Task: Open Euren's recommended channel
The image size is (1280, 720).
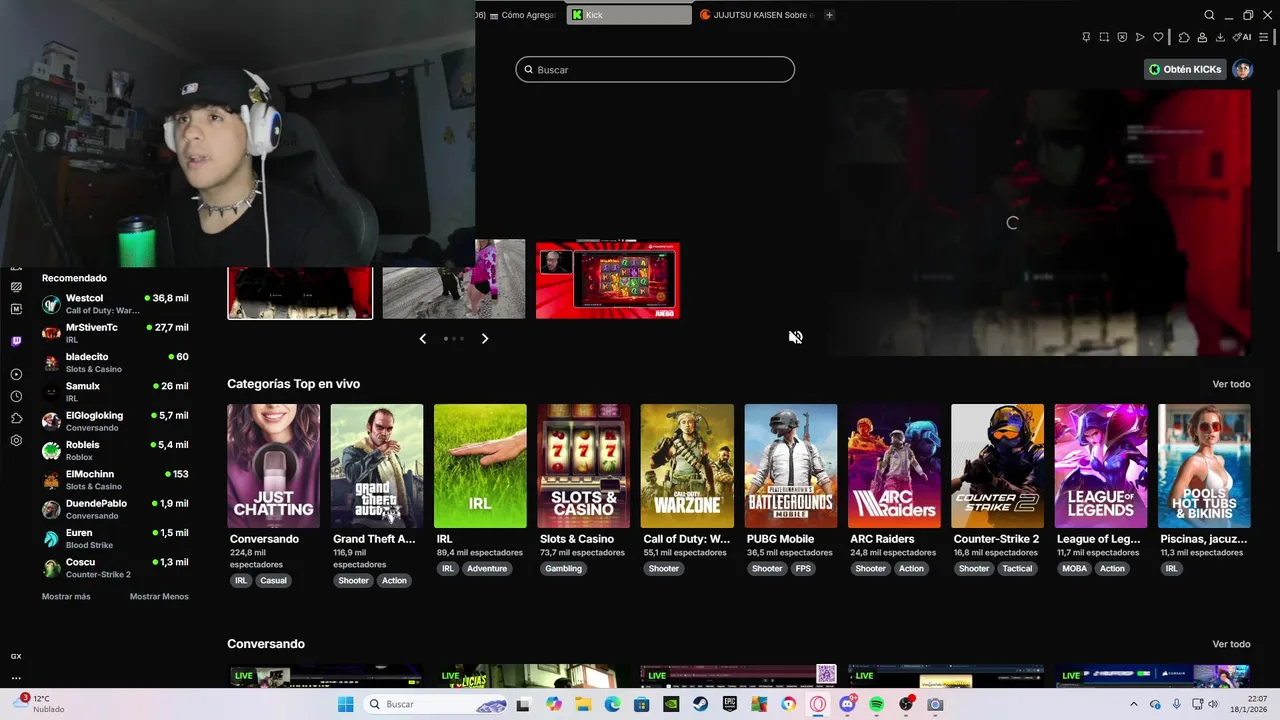Action: coord(114,538)
